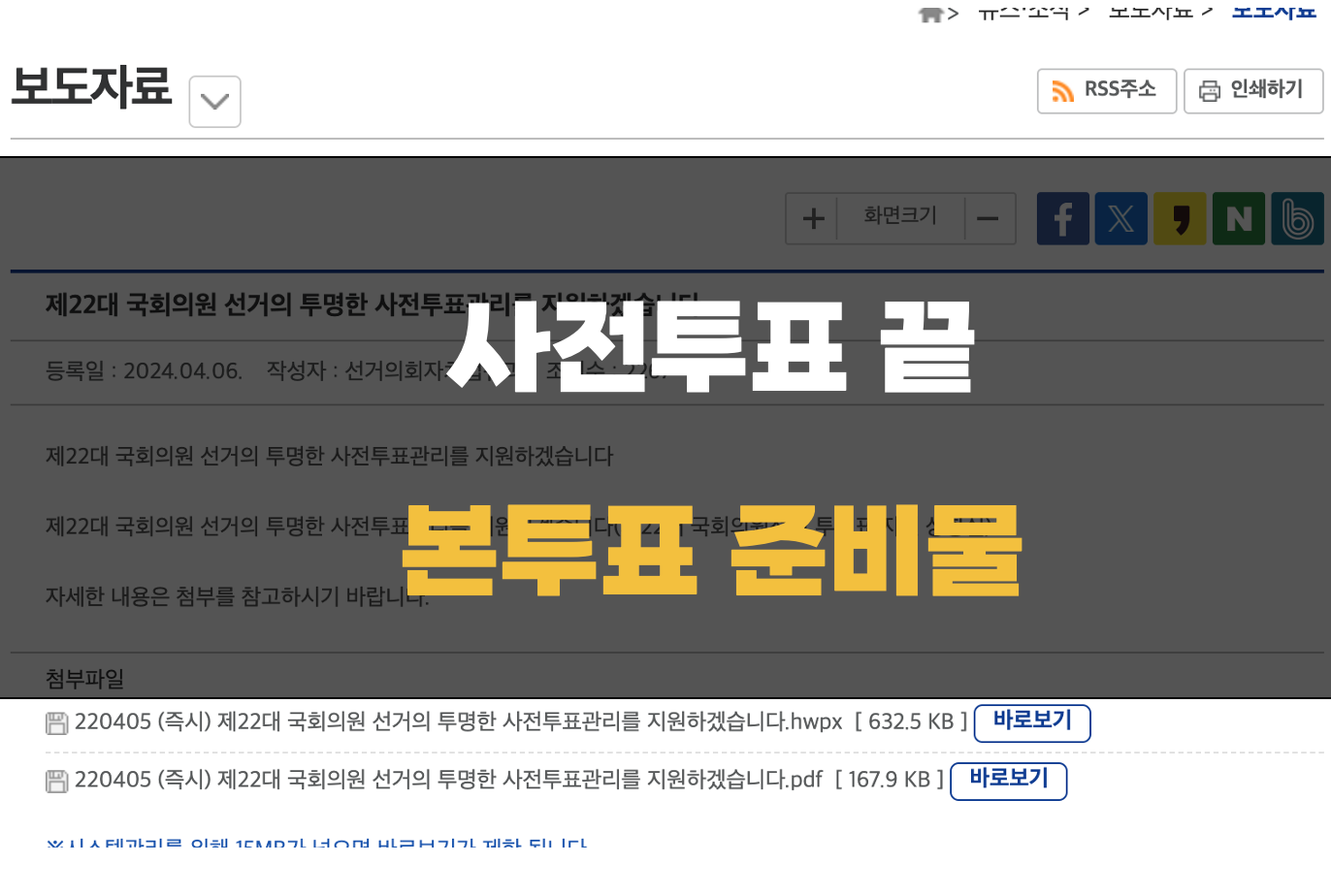Select the article title text
This screenshot has height=896, width=1331.
point(372,305)
